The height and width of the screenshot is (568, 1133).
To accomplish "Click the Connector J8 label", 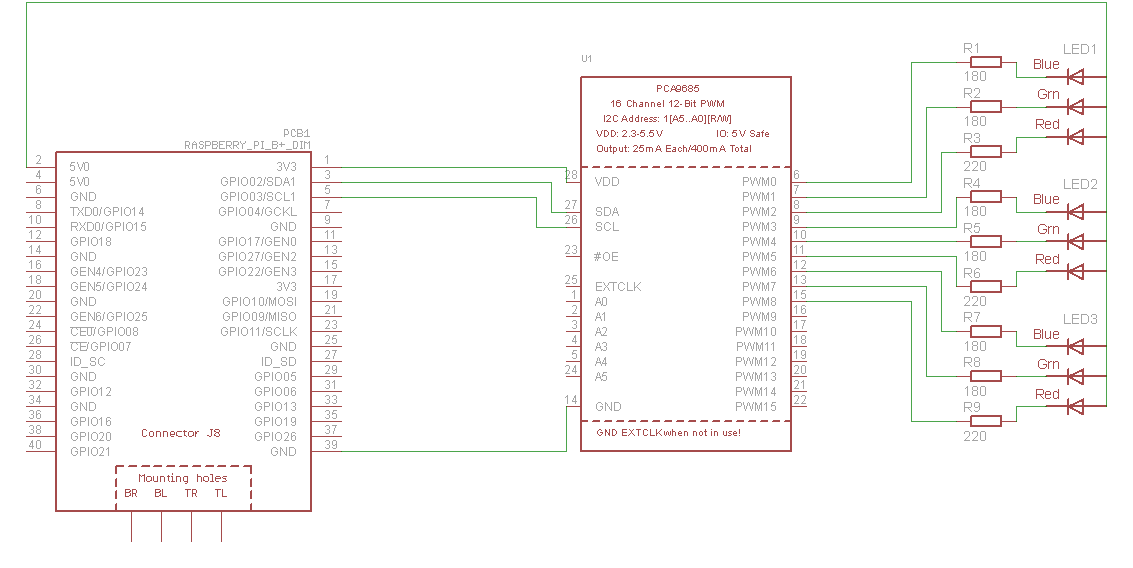I will click(181, 433).
